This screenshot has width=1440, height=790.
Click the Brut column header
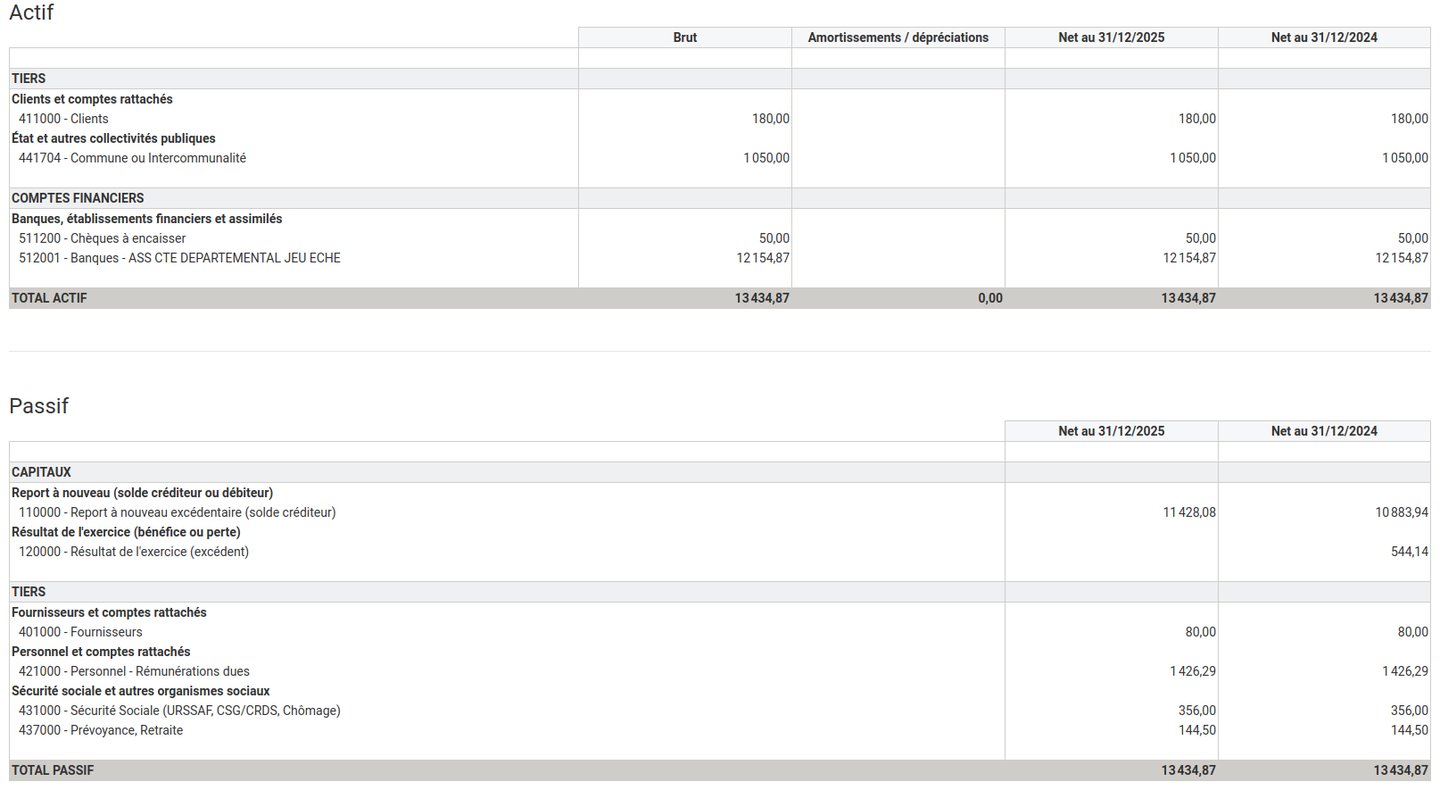tap(685, 38)
